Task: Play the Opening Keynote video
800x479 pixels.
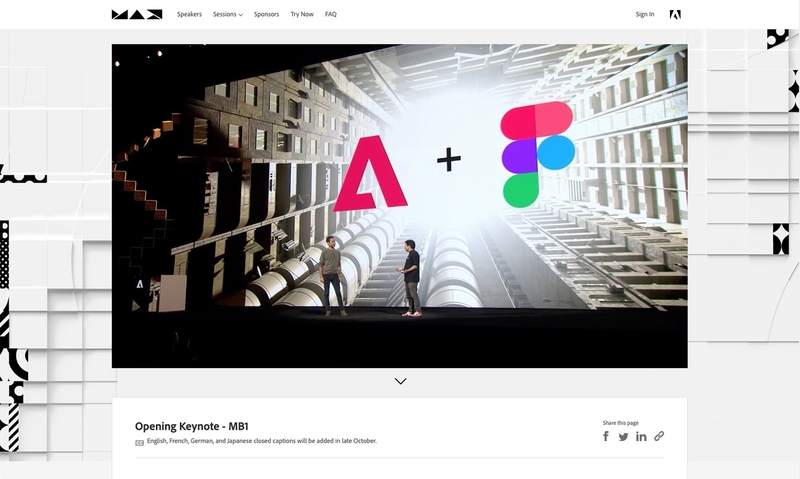Action: [399, 206]
